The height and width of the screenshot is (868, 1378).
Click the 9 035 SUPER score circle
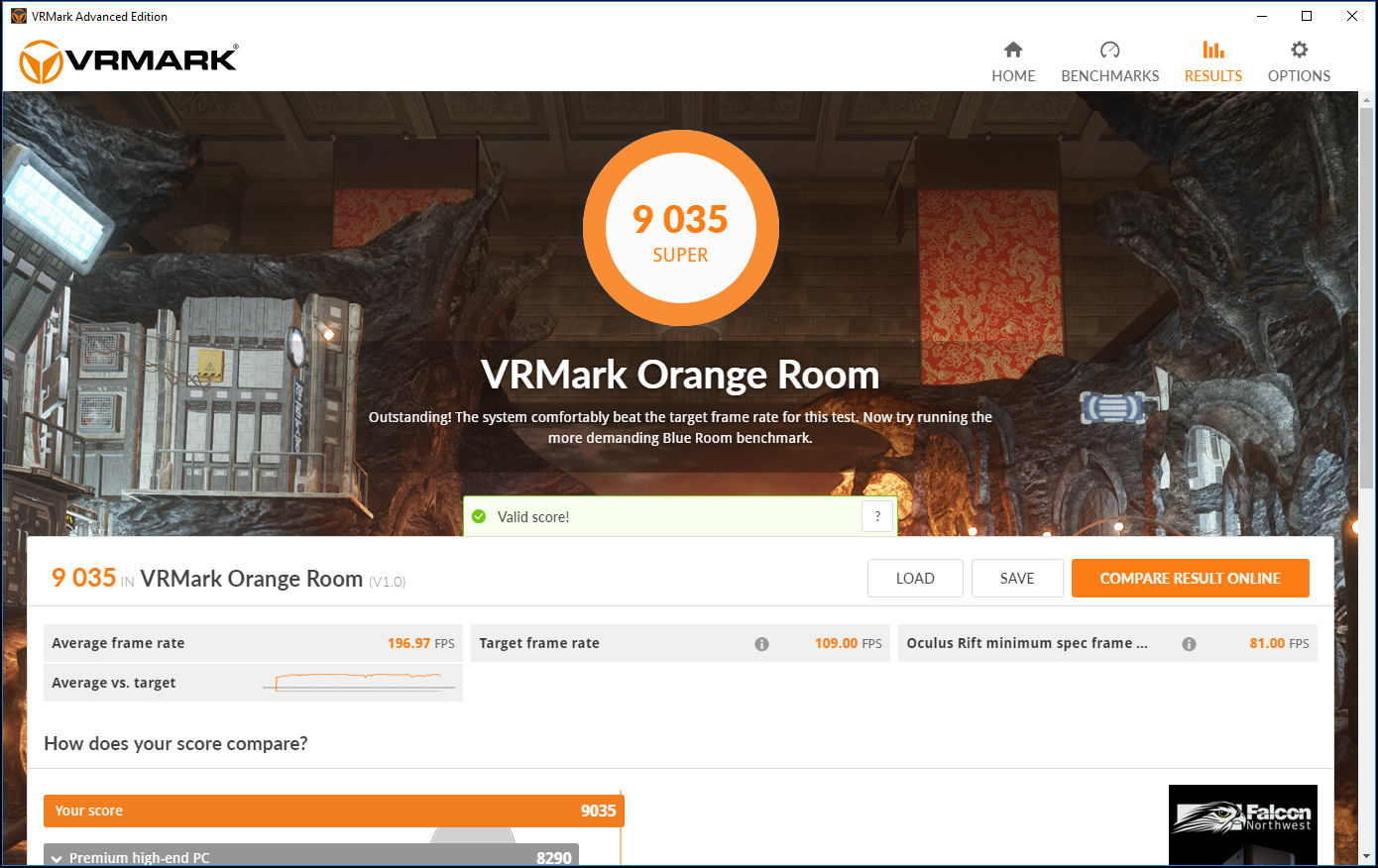[x=681, y=229]
